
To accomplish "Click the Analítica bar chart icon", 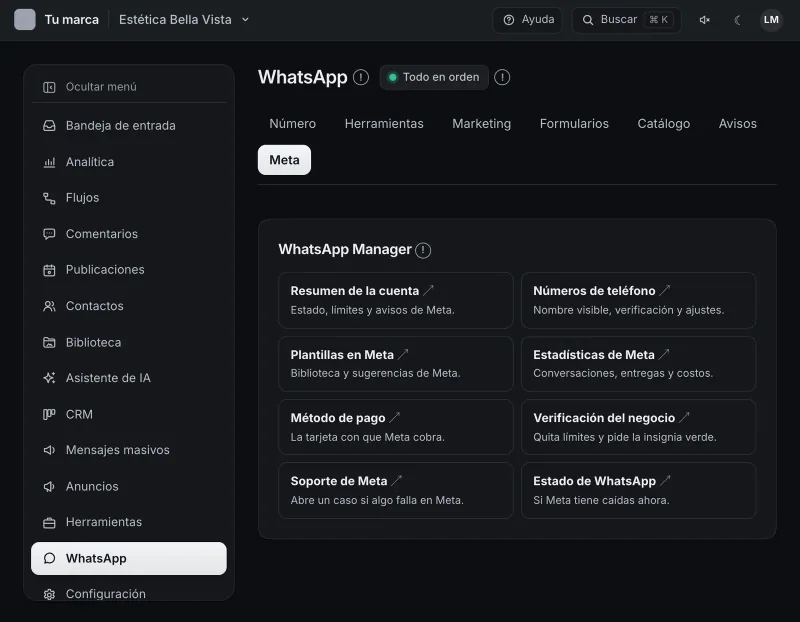I will [49, 162].
